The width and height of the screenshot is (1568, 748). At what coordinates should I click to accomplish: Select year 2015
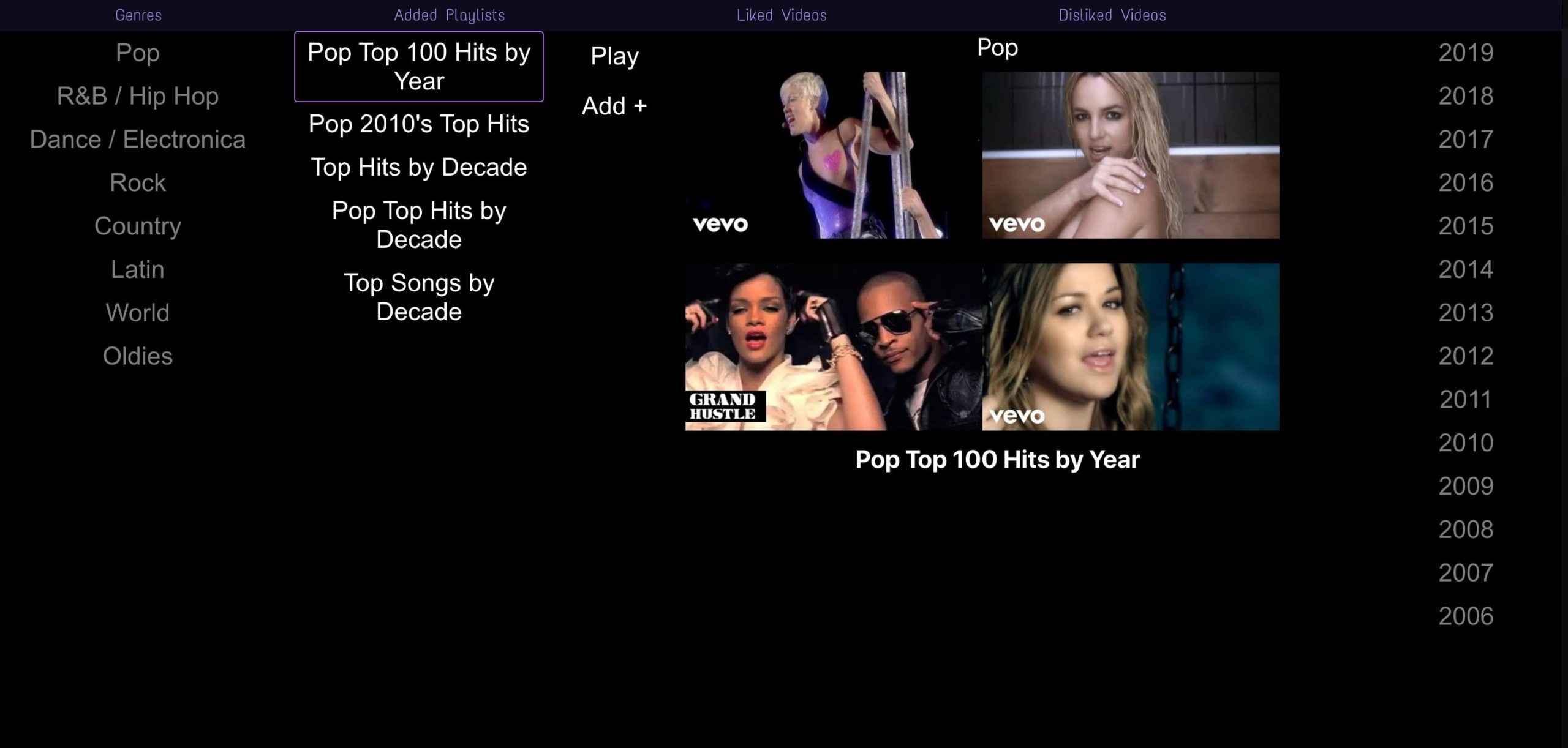1466,226
